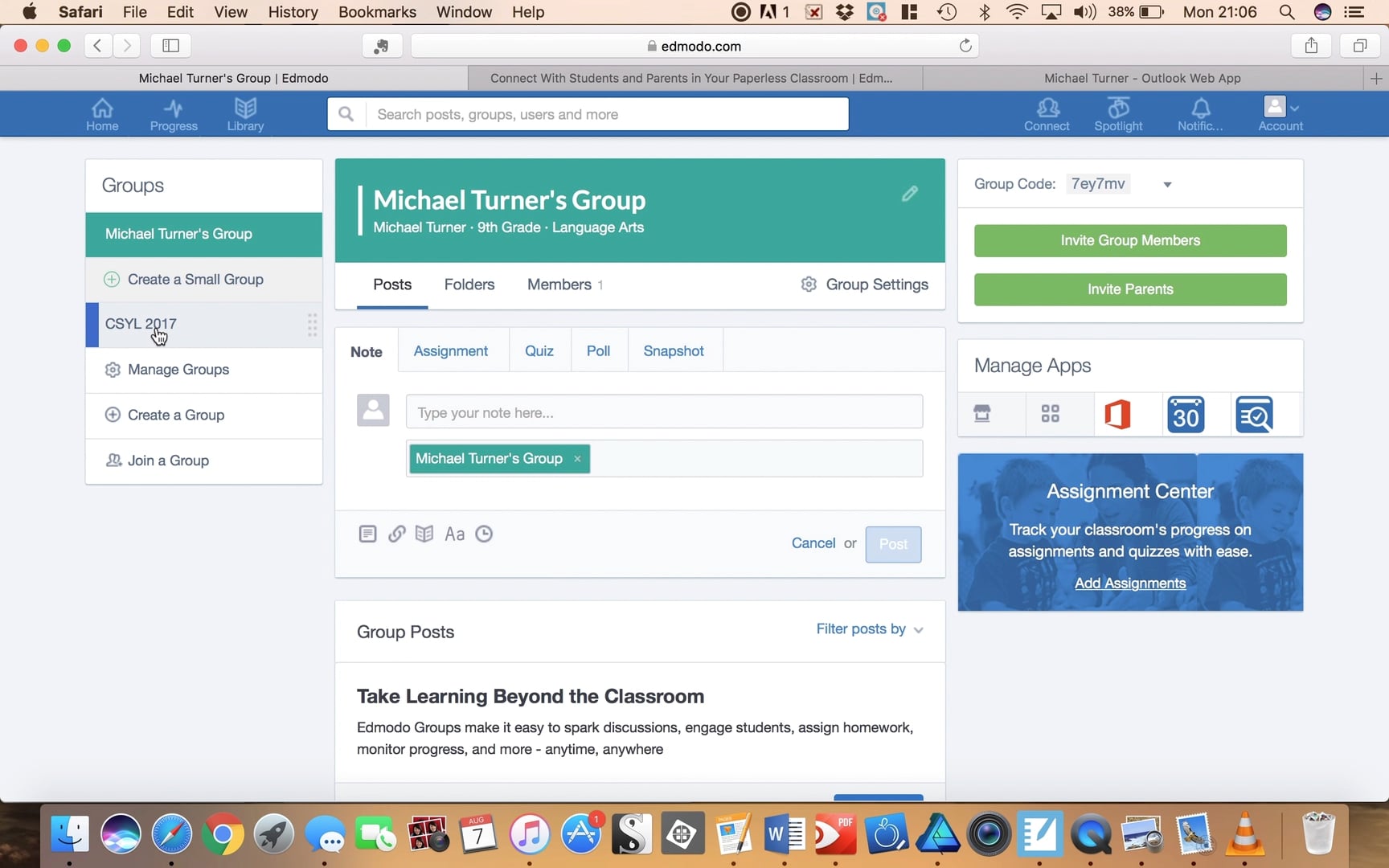Go to Edmodo Home icon
This screenshot has width=1389, height=868.
(x=102, y=114)
